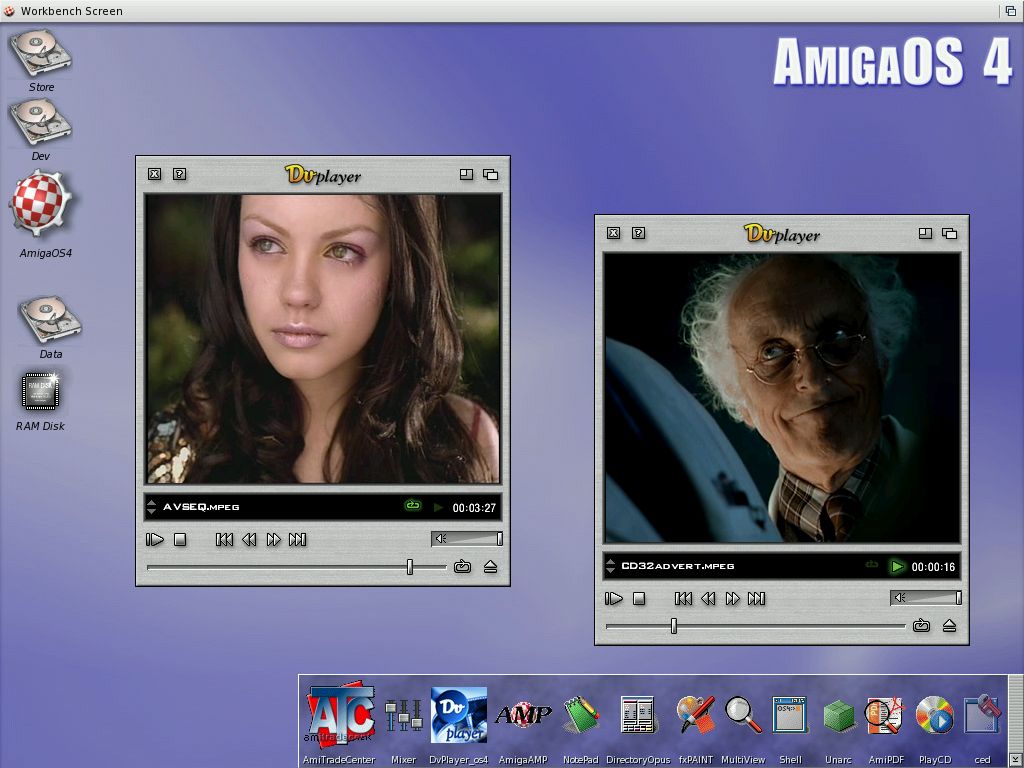Launch MultiView from the dock
Viewport: 1024px width, 768px height.
743,714
